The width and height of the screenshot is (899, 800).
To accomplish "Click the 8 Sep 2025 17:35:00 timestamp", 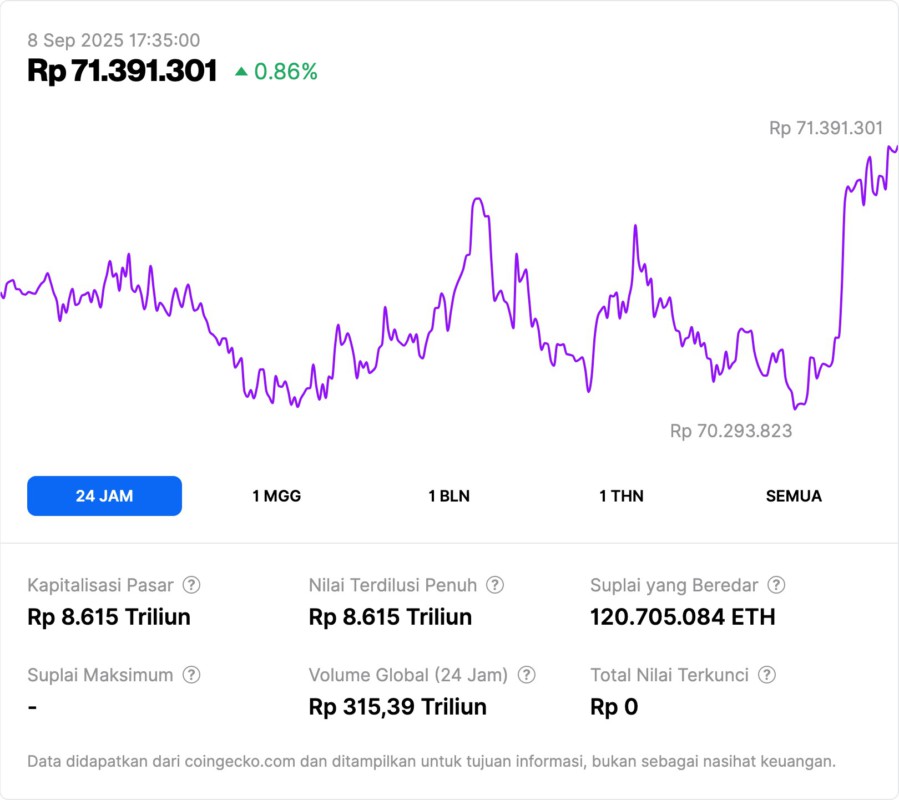I will pos(113,41).
